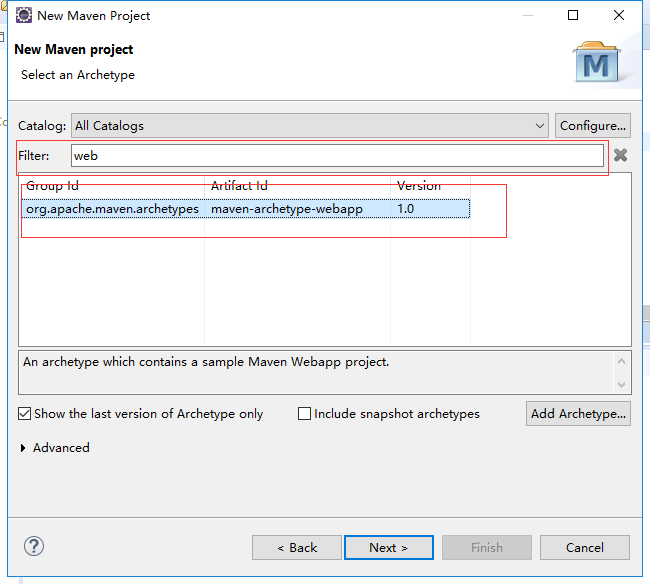Click the Add Archetype... button

pos(578,414)
